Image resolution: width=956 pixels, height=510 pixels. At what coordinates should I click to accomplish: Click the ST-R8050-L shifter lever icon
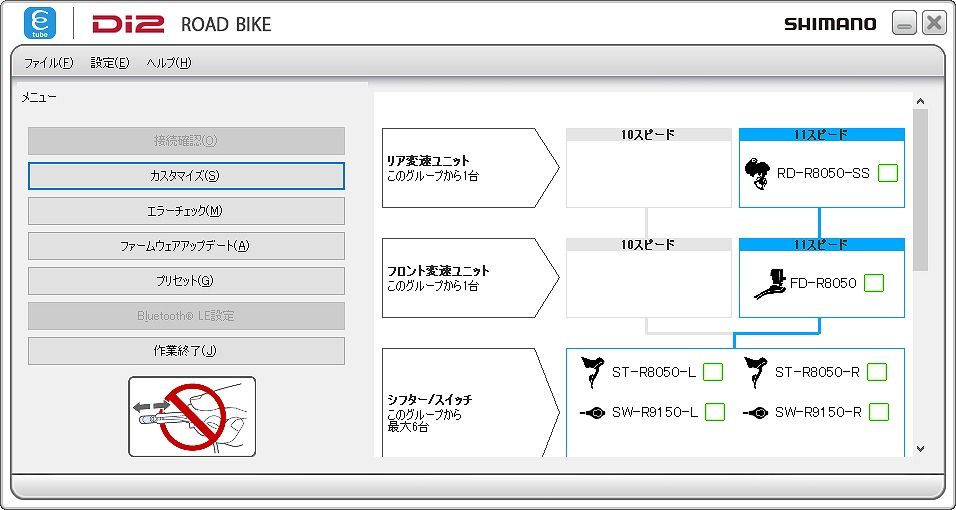coord(593,372)
